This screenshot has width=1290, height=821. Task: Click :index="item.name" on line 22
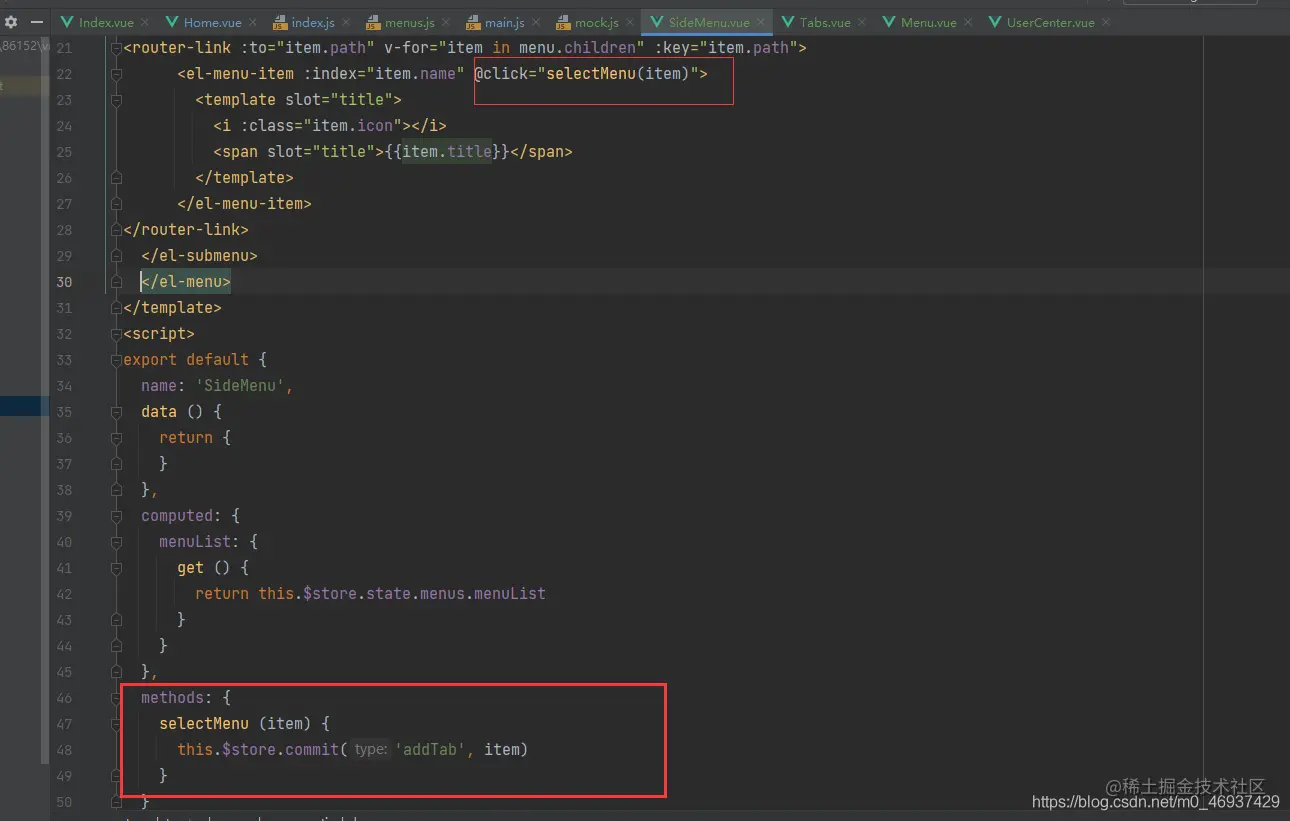tap(384, 73)
